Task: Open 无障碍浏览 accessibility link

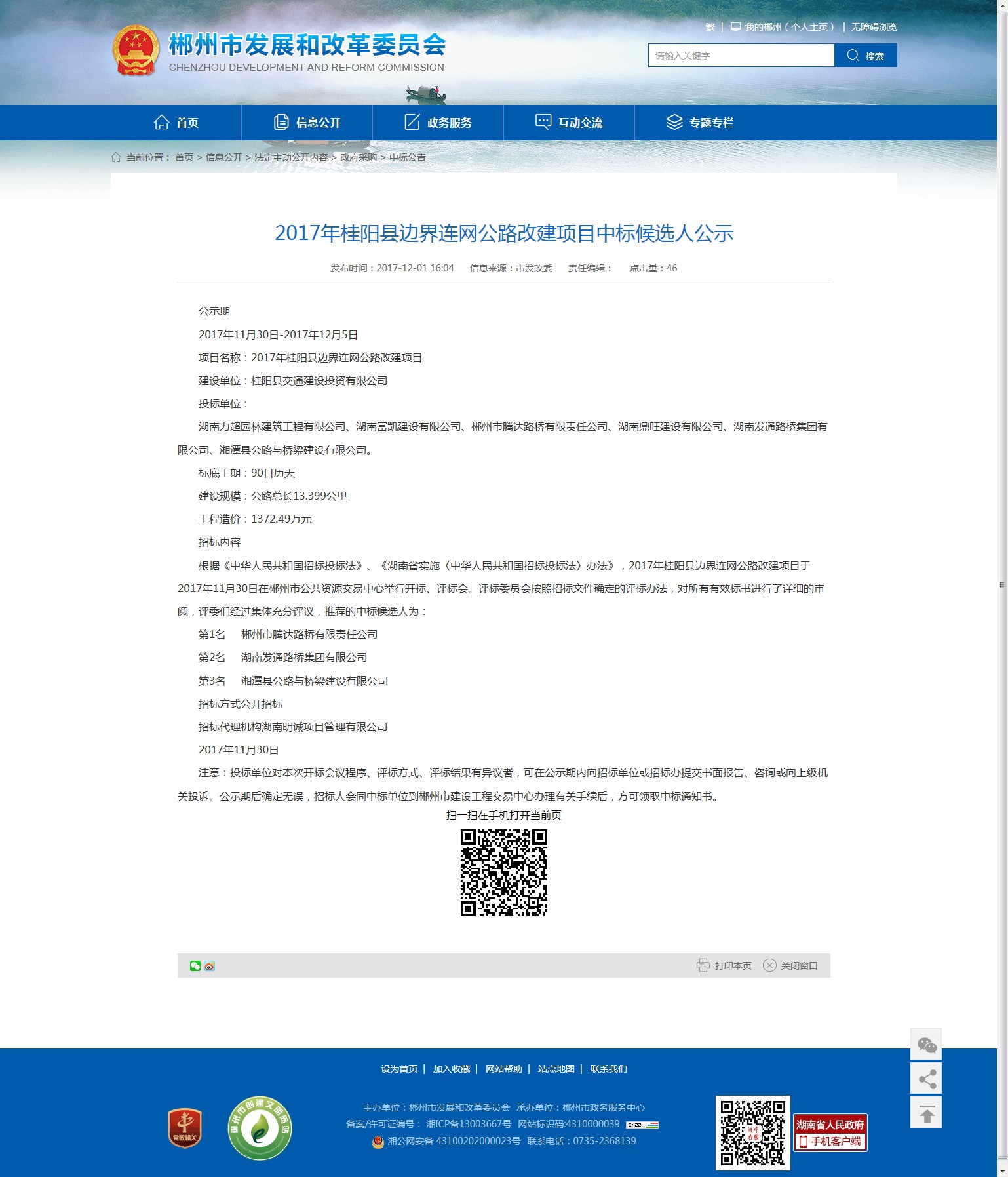Action: click(x=874, y=27)
